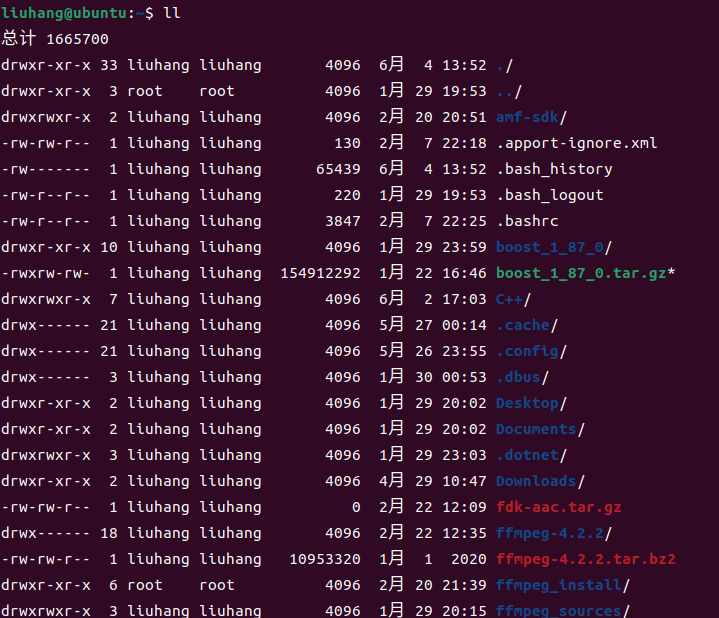Viewport: 719px width, 618px height.
Task: Select the file size 3847
Action: (343, 221)
